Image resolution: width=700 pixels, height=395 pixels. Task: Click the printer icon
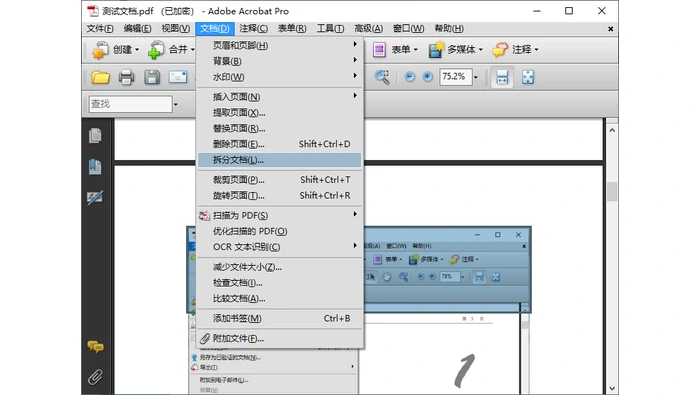click(126, 77)
